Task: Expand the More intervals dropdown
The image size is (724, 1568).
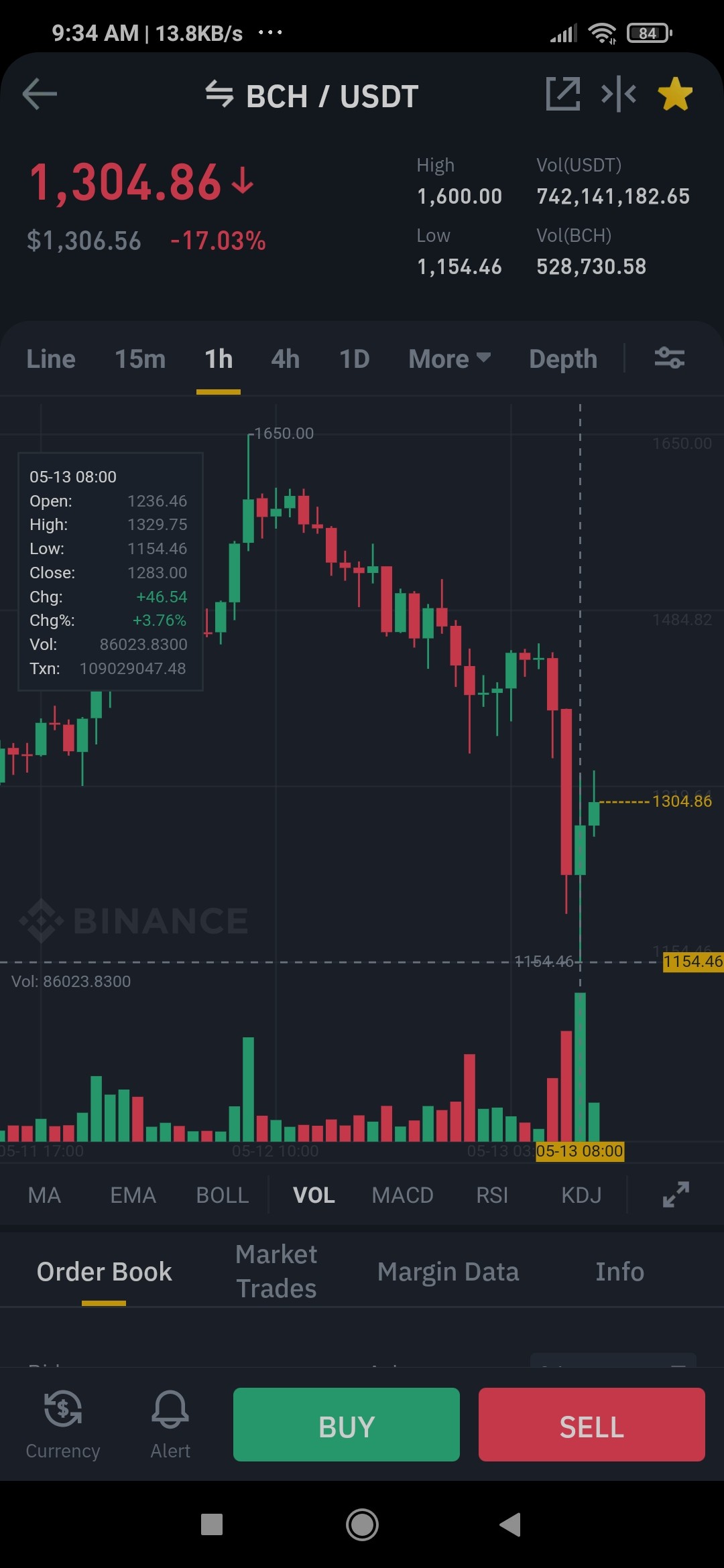Action: click(x=450, y=359)
